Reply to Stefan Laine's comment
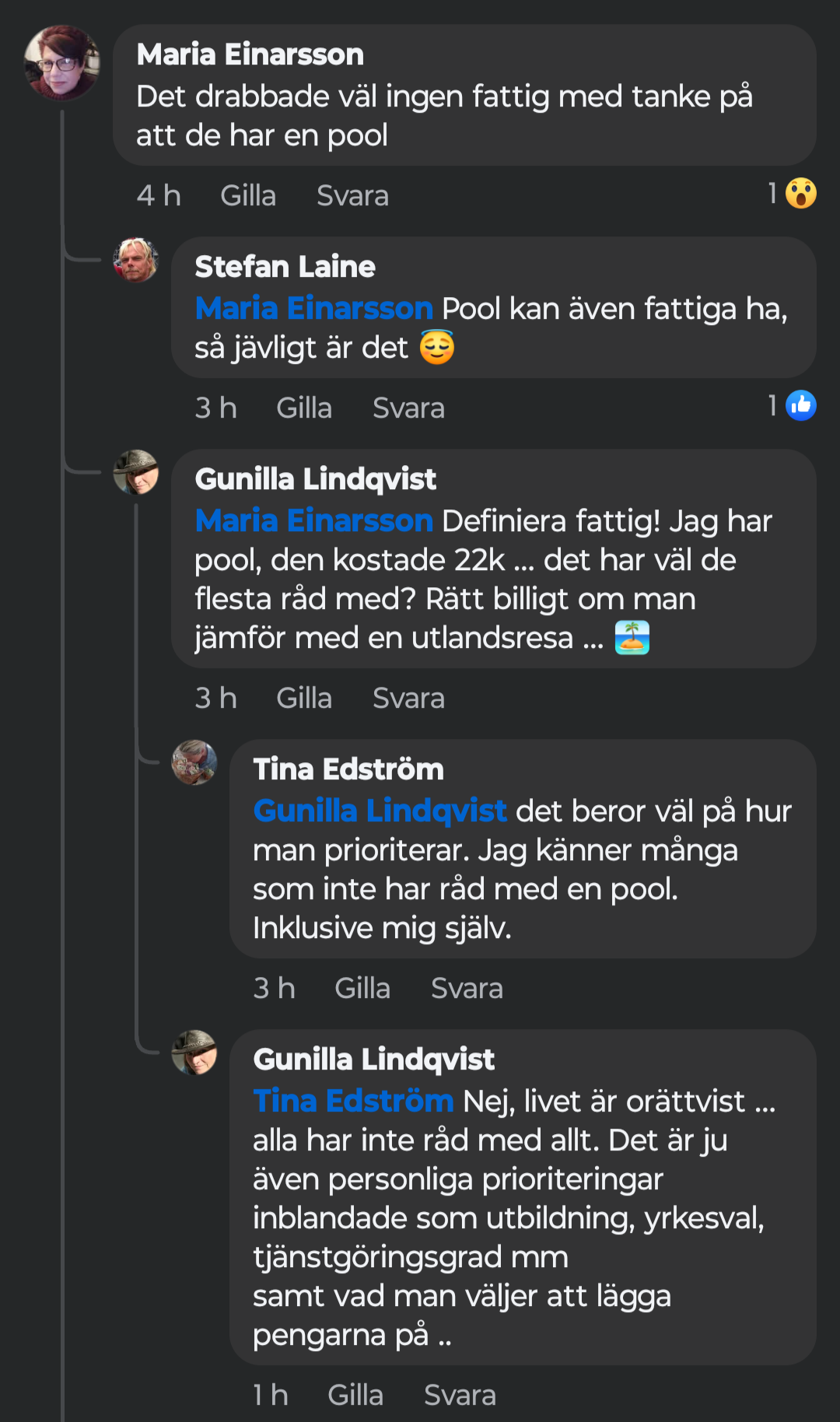This screenshot has height=1422, width=840. (x=408, y=408)
